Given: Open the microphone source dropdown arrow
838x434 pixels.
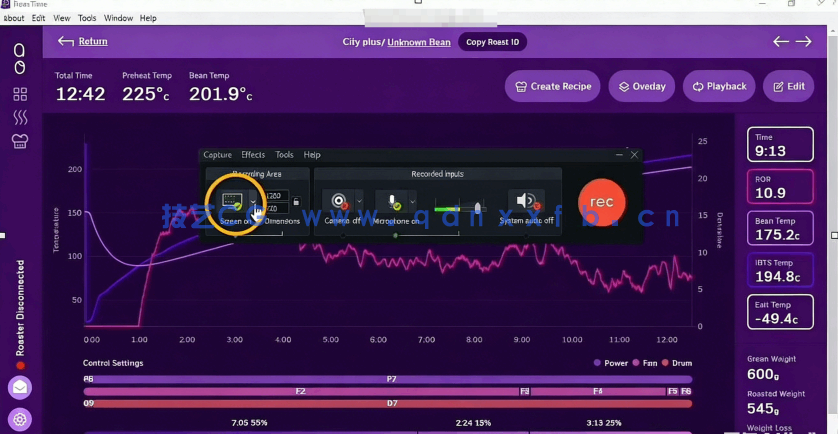Looking at the screenshot, I should tap(412, 201).
